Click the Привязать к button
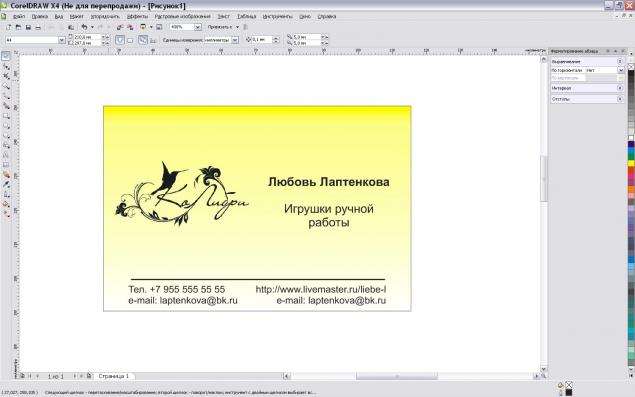Screen dimensions: 635x397 coord(223,27)
